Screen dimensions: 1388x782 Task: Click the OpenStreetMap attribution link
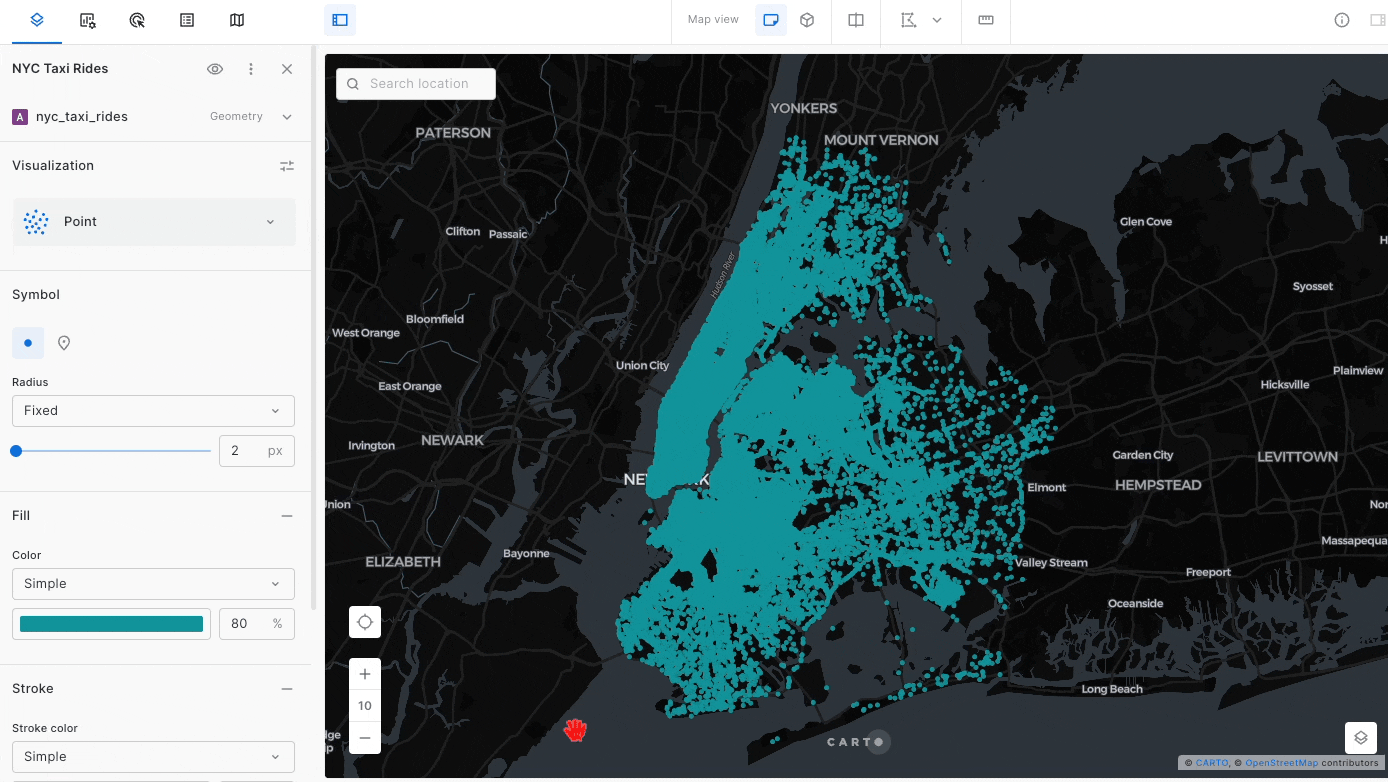tap(1281, 763)
